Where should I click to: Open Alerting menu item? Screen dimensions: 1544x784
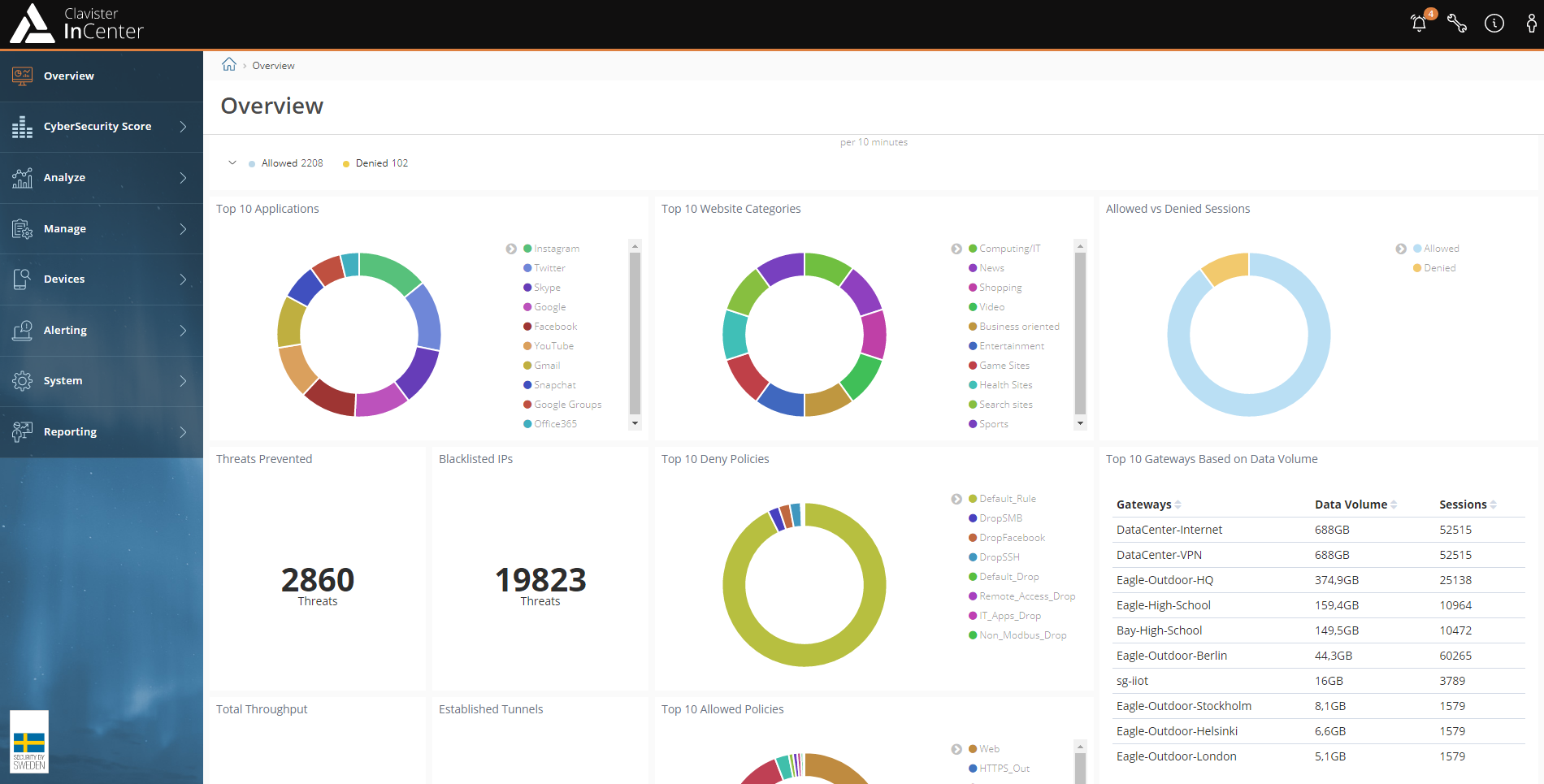tap(102, 331)
